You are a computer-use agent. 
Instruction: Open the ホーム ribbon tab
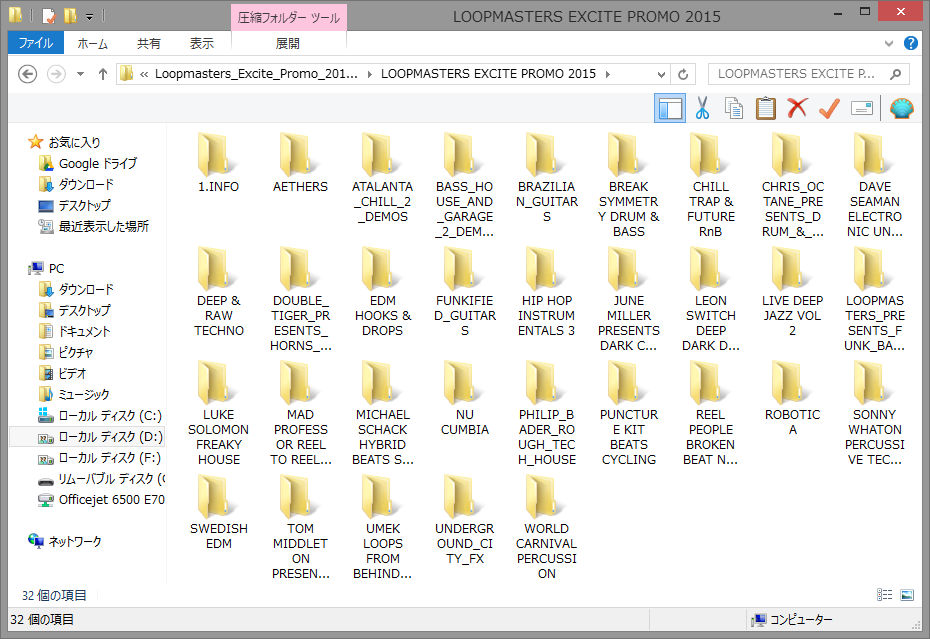tap(93, 43)
